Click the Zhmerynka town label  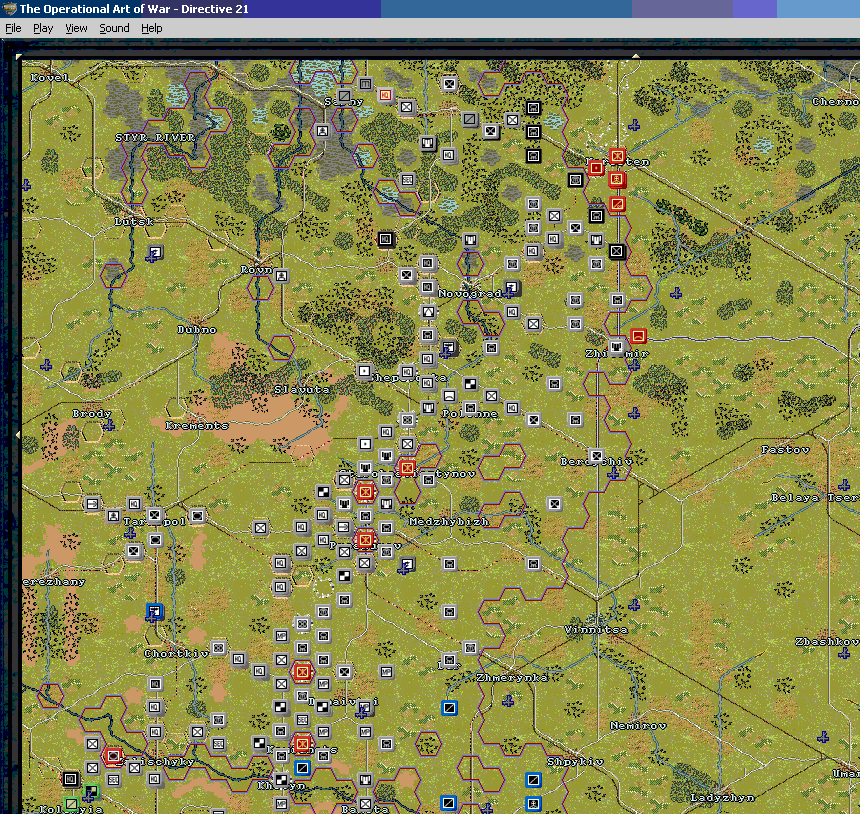(x=512, y=677)
